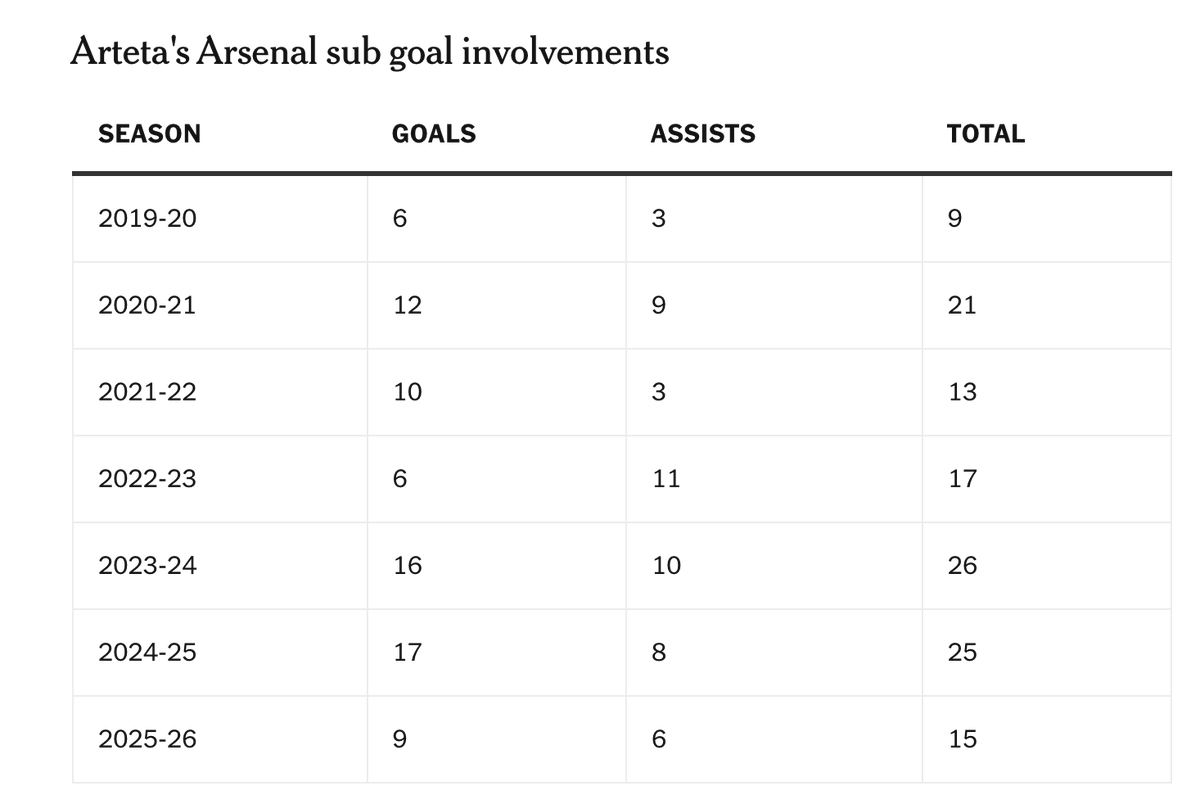This screenshot has height=786, width=1200.
Task: Click the GOALS column header
Action: click(x=434, y=134)
